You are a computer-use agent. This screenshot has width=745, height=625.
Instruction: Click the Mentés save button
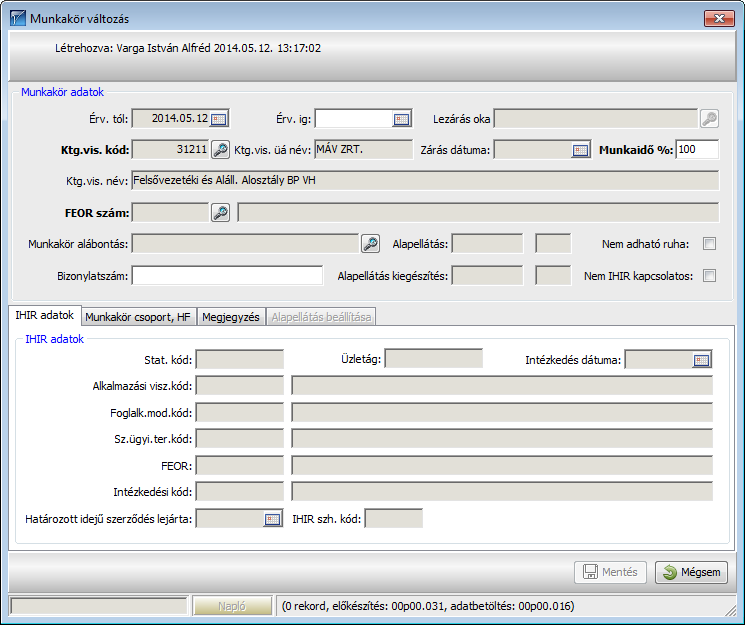pyautogui.click(x=611, y=572)
